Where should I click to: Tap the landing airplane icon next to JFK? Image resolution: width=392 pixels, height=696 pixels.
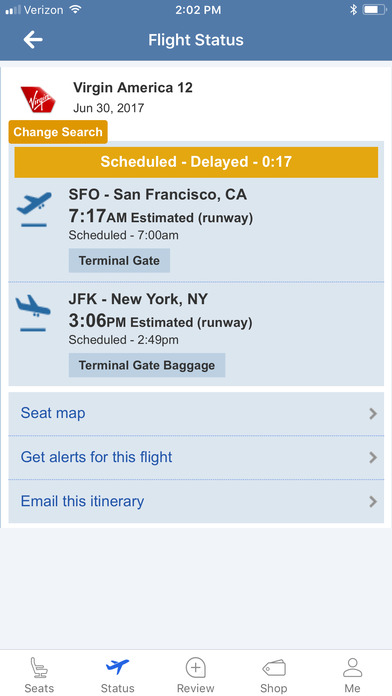[33, 313]
